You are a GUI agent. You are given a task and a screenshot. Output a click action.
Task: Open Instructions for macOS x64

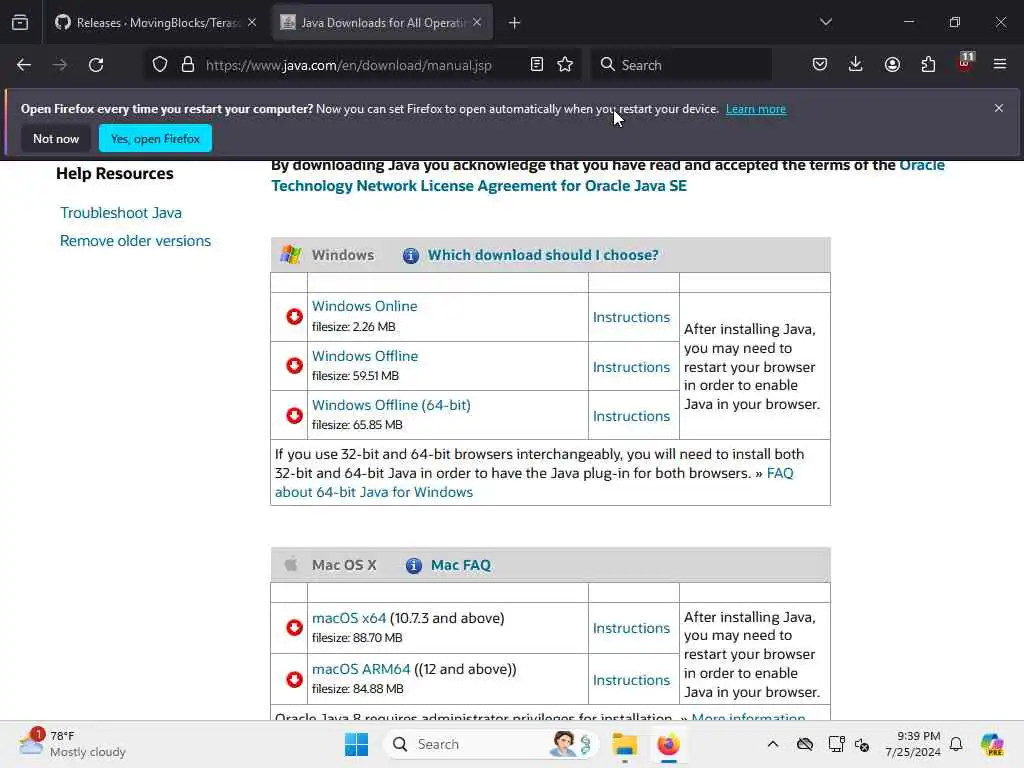click(632, 628)
